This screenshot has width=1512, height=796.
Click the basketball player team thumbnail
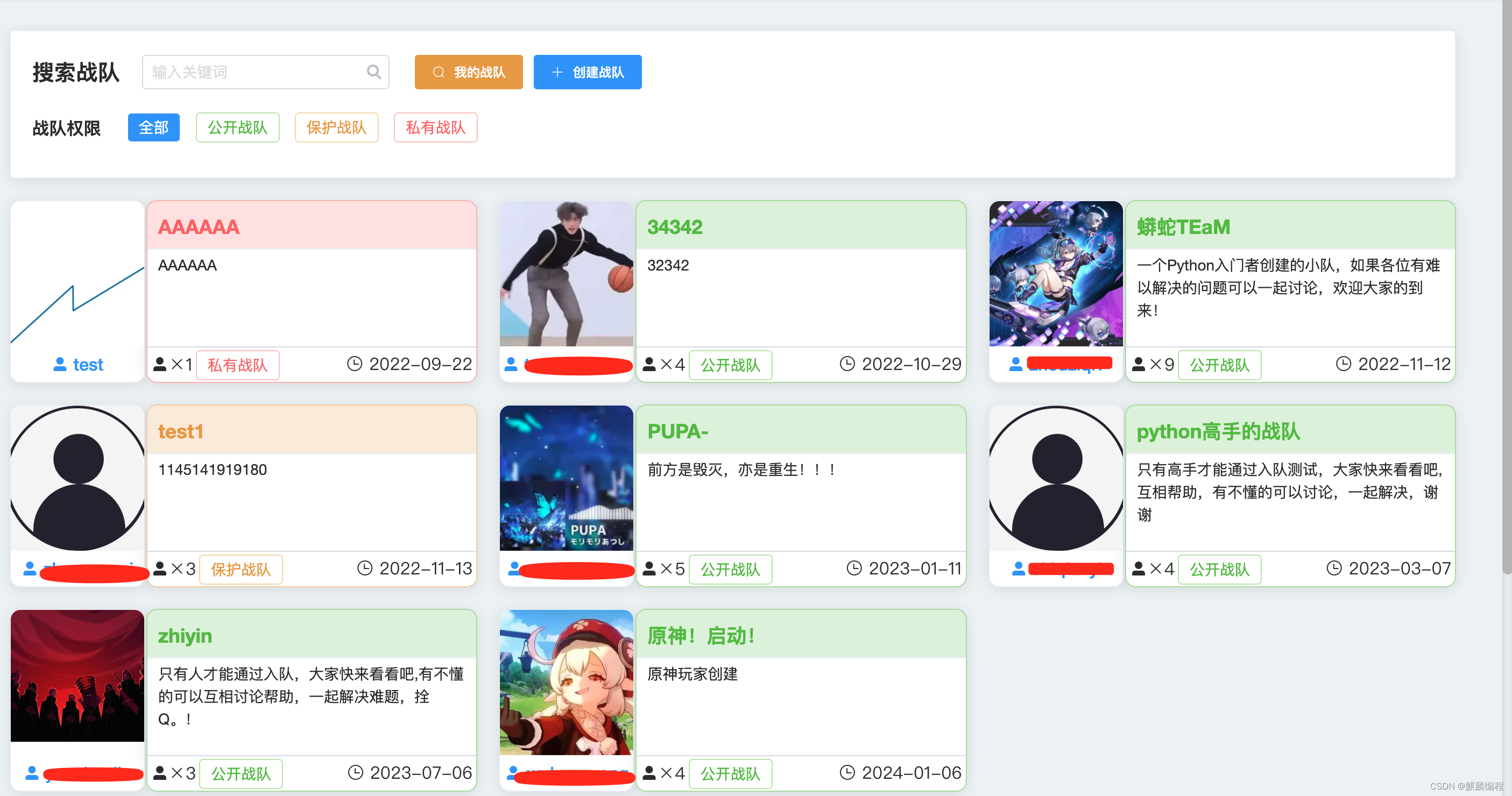click(x=566, y=274)
